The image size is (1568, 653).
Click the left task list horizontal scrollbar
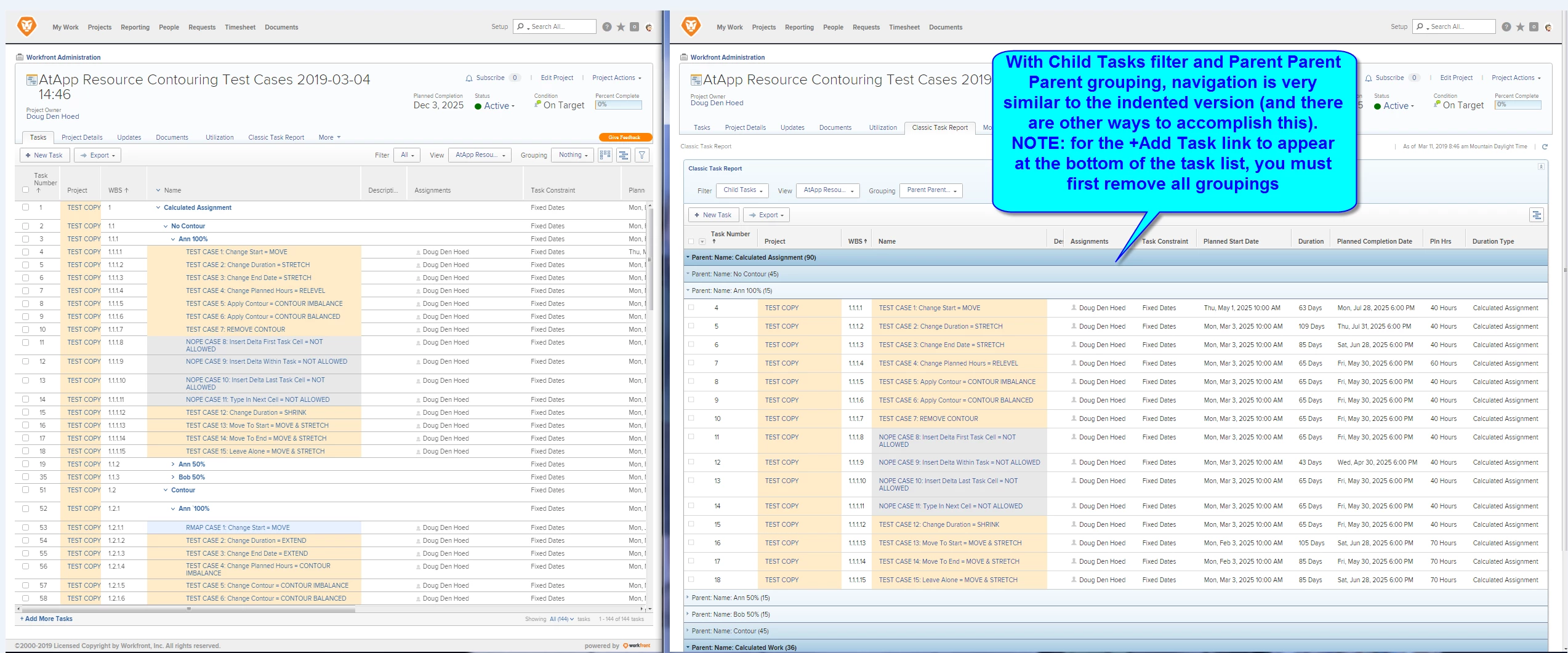pyautogui.click(x=188, y=609)
